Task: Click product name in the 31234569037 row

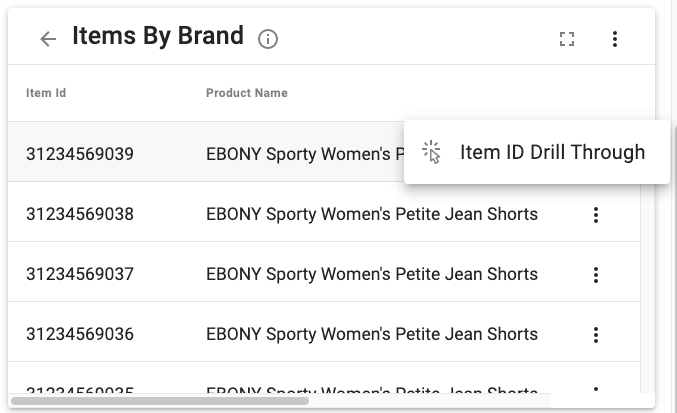Action: pos(372,274)
